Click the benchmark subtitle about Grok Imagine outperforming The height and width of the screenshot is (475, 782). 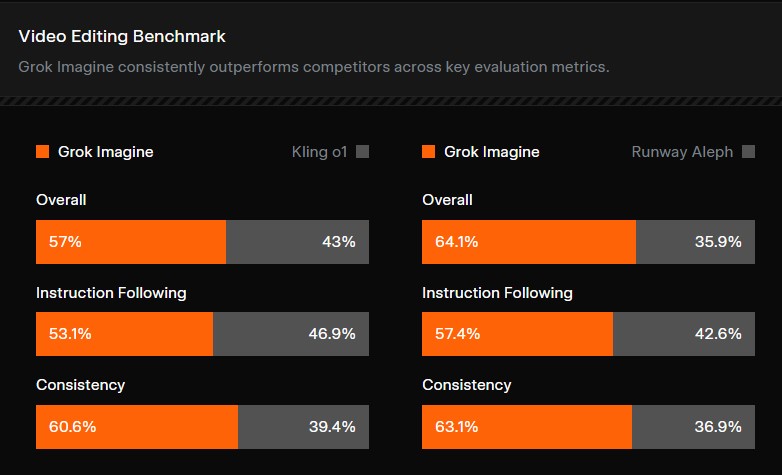click(x=314, y=67)
